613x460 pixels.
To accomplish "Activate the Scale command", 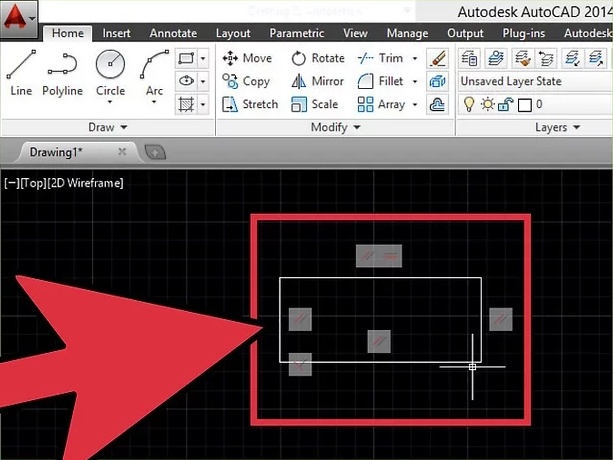I will tap(315, 104).
